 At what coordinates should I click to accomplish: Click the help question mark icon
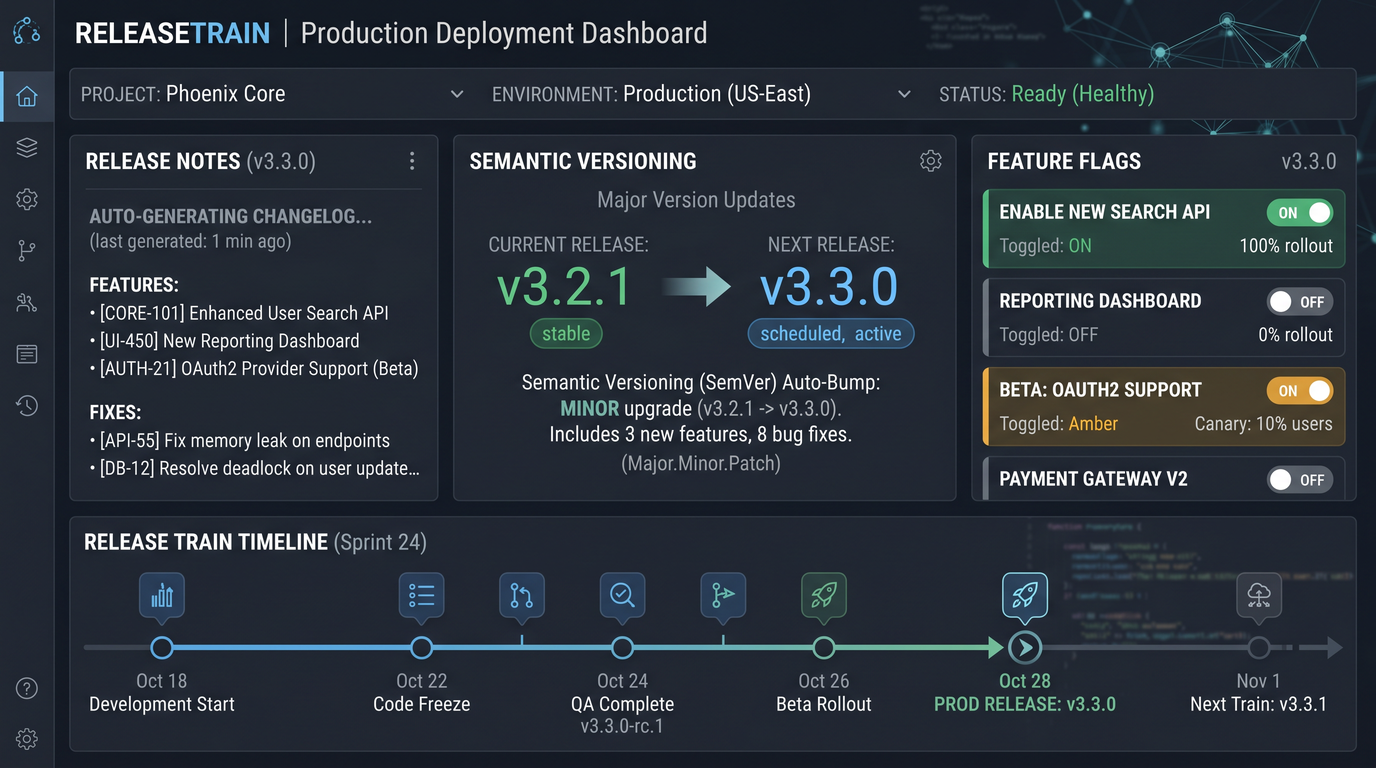click(x=27, y=688)
